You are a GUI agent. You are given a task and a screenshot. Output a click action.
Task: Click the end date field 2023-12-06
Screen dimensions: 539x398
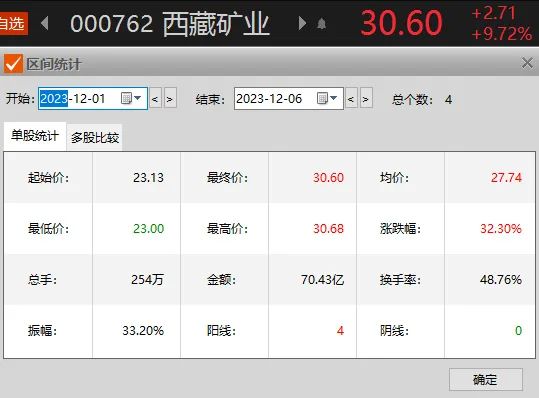(x=289, y=99)
